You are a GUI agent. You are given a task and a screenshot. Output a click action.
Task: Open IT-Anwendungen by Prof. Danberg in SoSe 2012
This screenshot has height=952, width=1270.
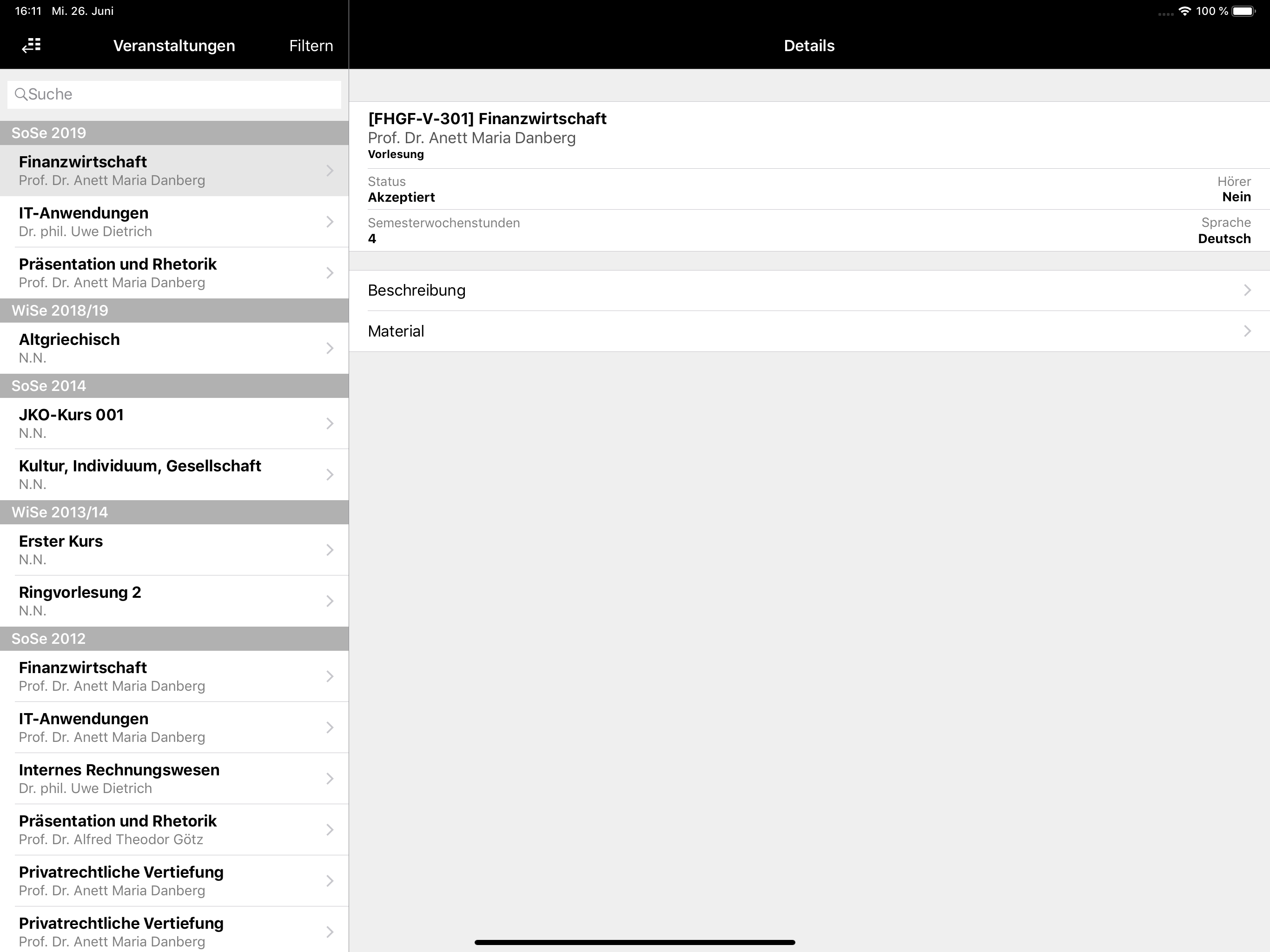(174, 727)
